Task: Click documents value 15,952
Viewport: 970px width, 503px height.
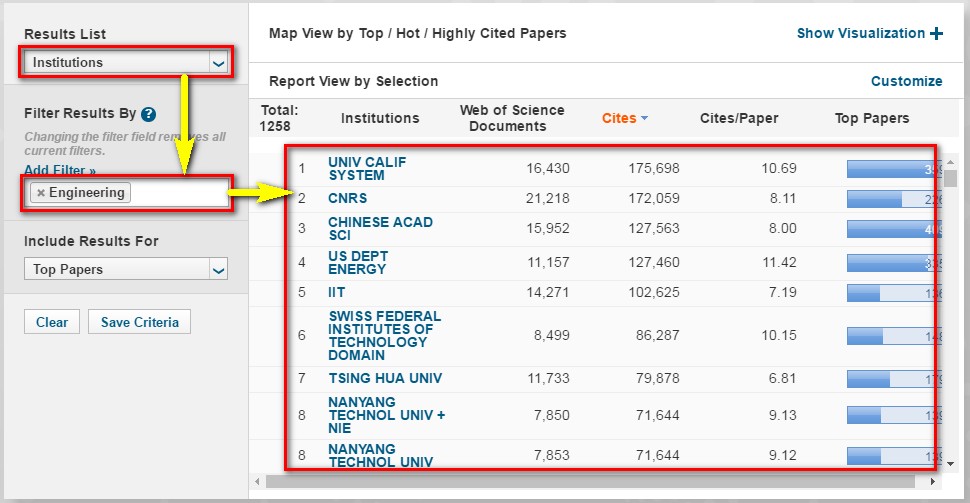Action: pos(548,228)
